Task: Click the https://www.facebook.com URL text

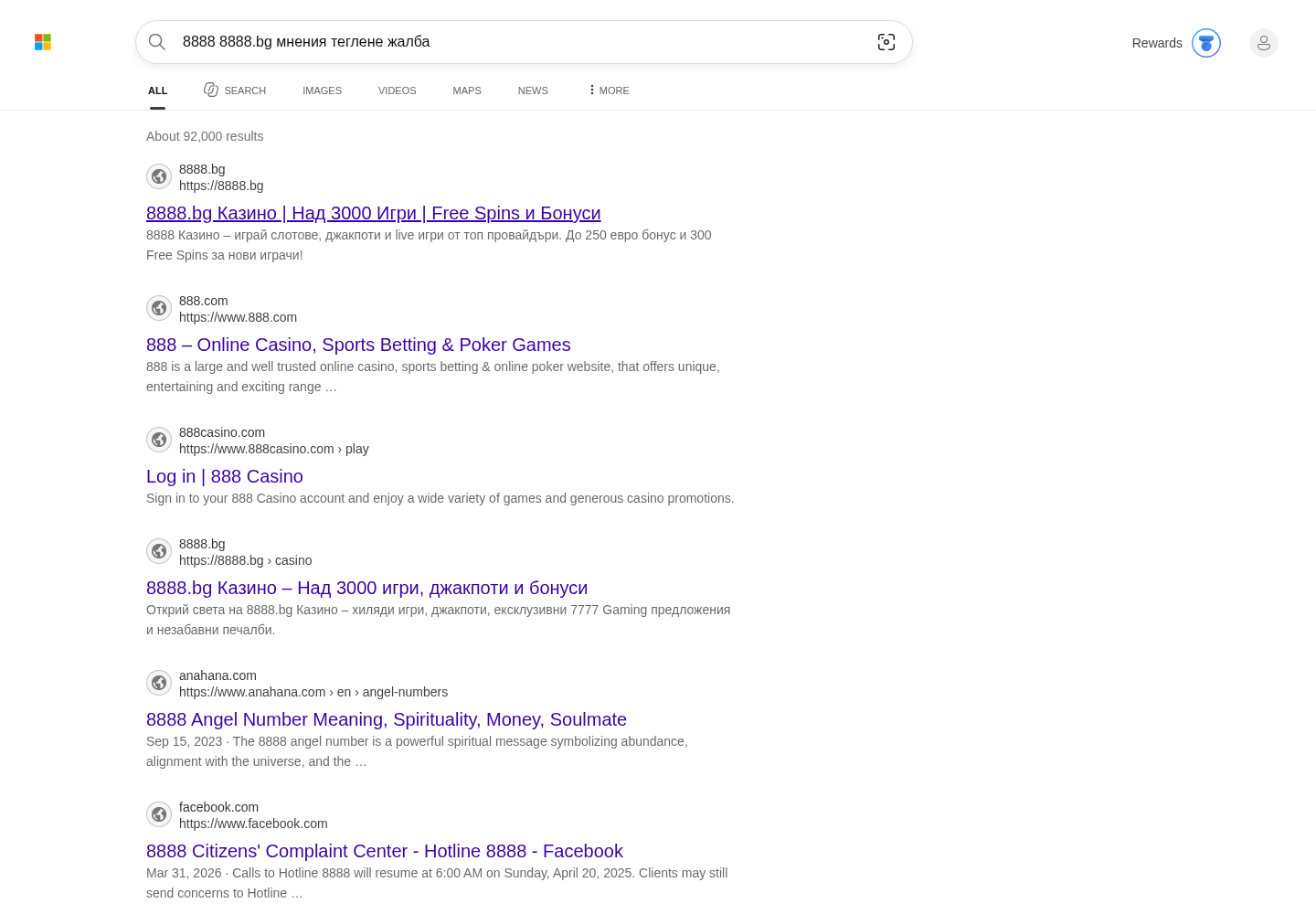Action: 253,824
